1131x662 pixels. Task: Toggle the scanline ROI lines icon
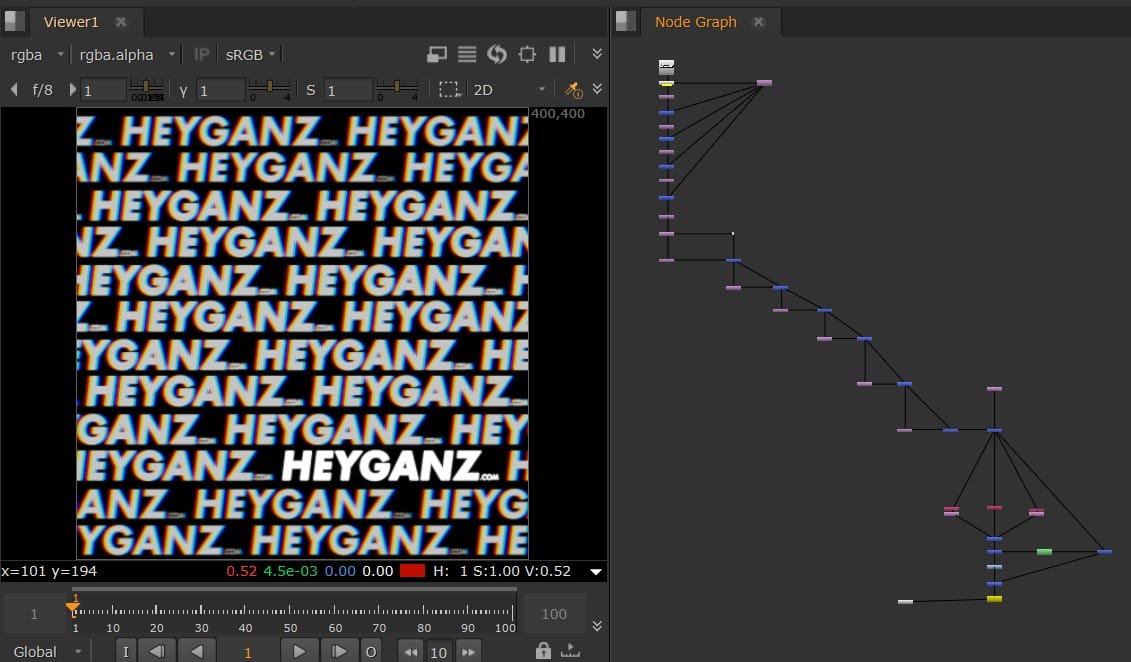click(x=467, y=54)
